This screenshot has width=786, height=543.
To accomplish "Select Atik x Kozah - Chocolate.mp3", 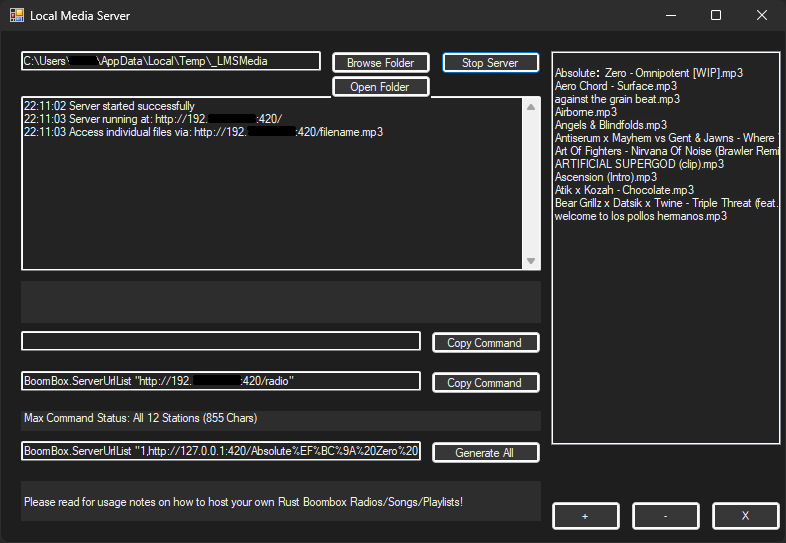I will pos(624,191).
